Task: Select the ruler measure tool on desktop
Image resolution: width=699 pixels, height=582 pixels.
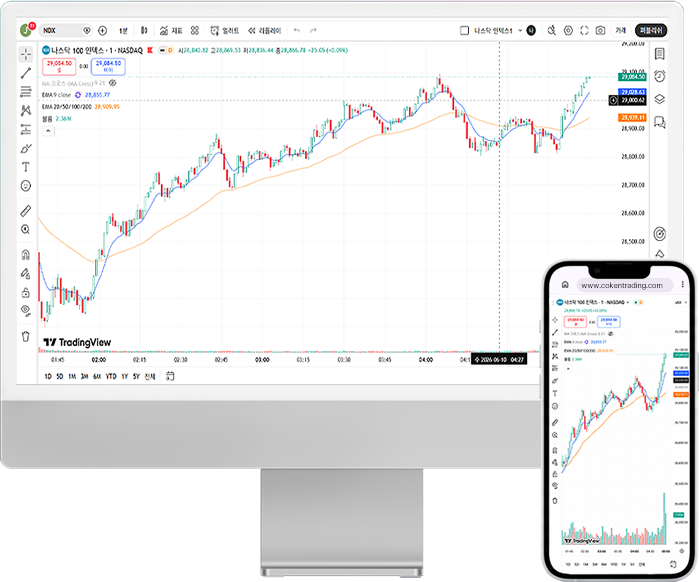Action: (x=26, y=211)
